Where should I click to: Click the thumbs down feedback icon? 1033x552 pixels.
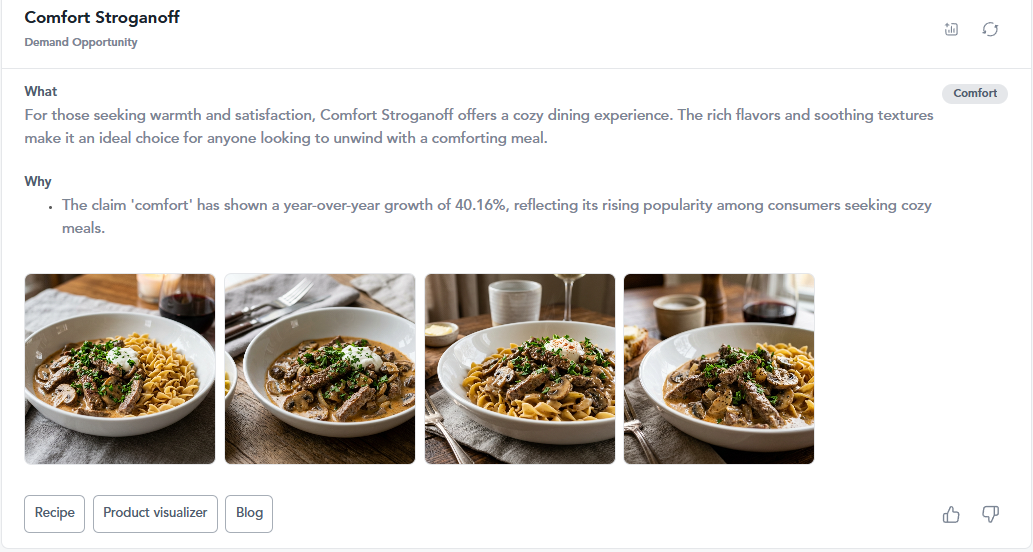990,514
